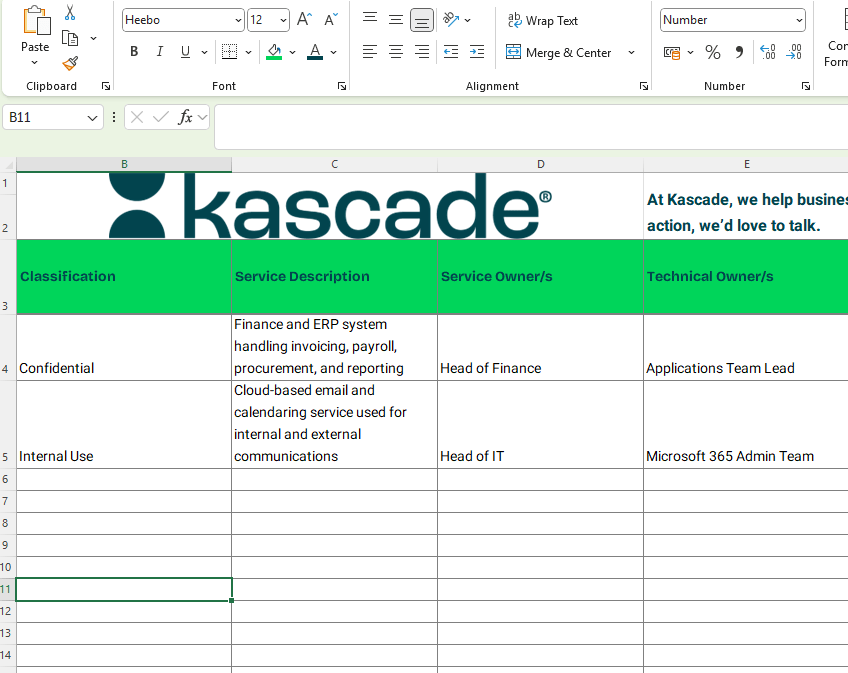848x673 pixels.
Task: Apply Percent Style formatting
Action: point(712,52)
